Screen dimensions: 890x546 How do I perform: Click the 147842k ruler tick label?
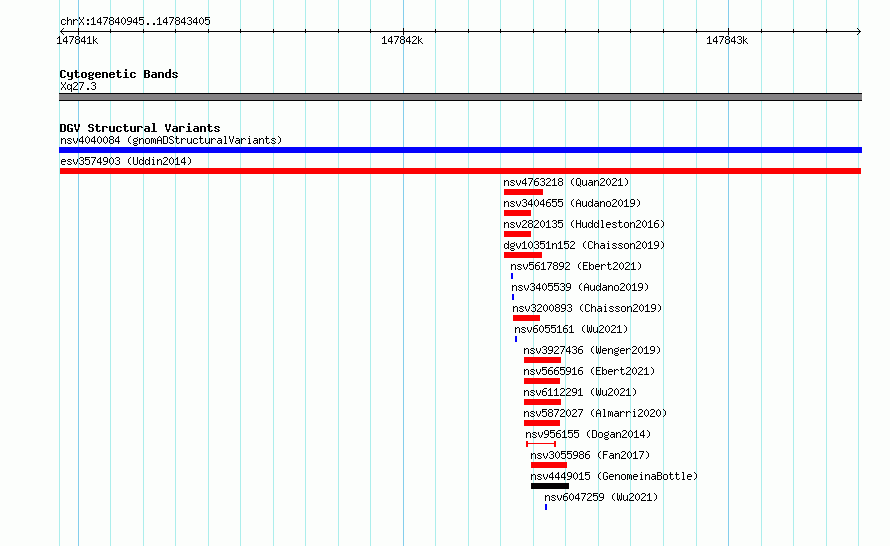(x=402, y=40)
